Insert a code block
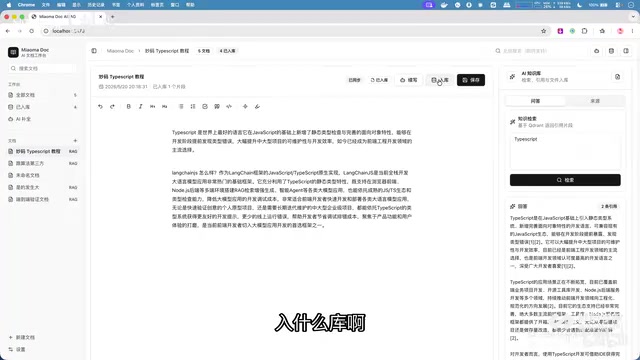This screenshot has width=640, height=360. click(229, 107)
